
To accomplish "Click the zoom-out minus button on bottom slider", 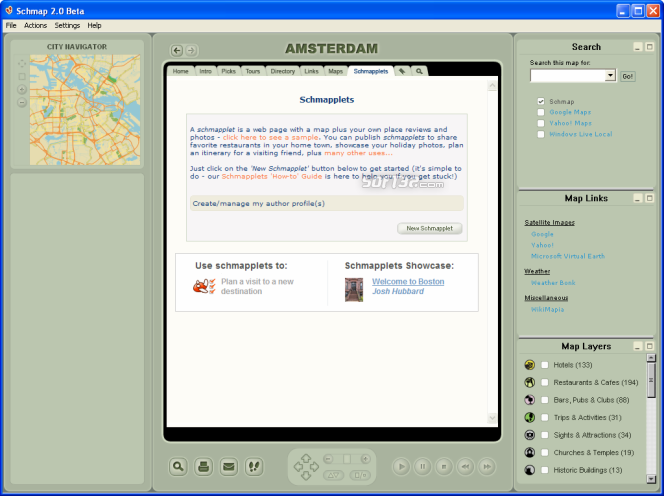I will coord(328,459).
